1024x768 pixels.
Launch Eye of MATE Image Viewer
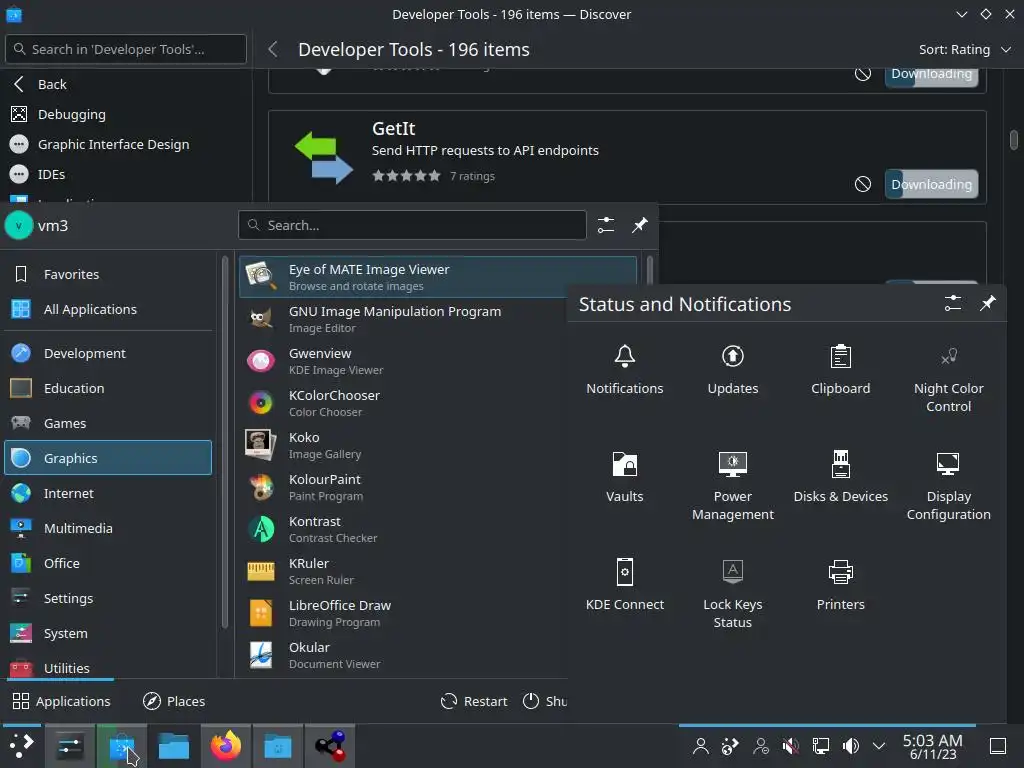tap(438, 277)
